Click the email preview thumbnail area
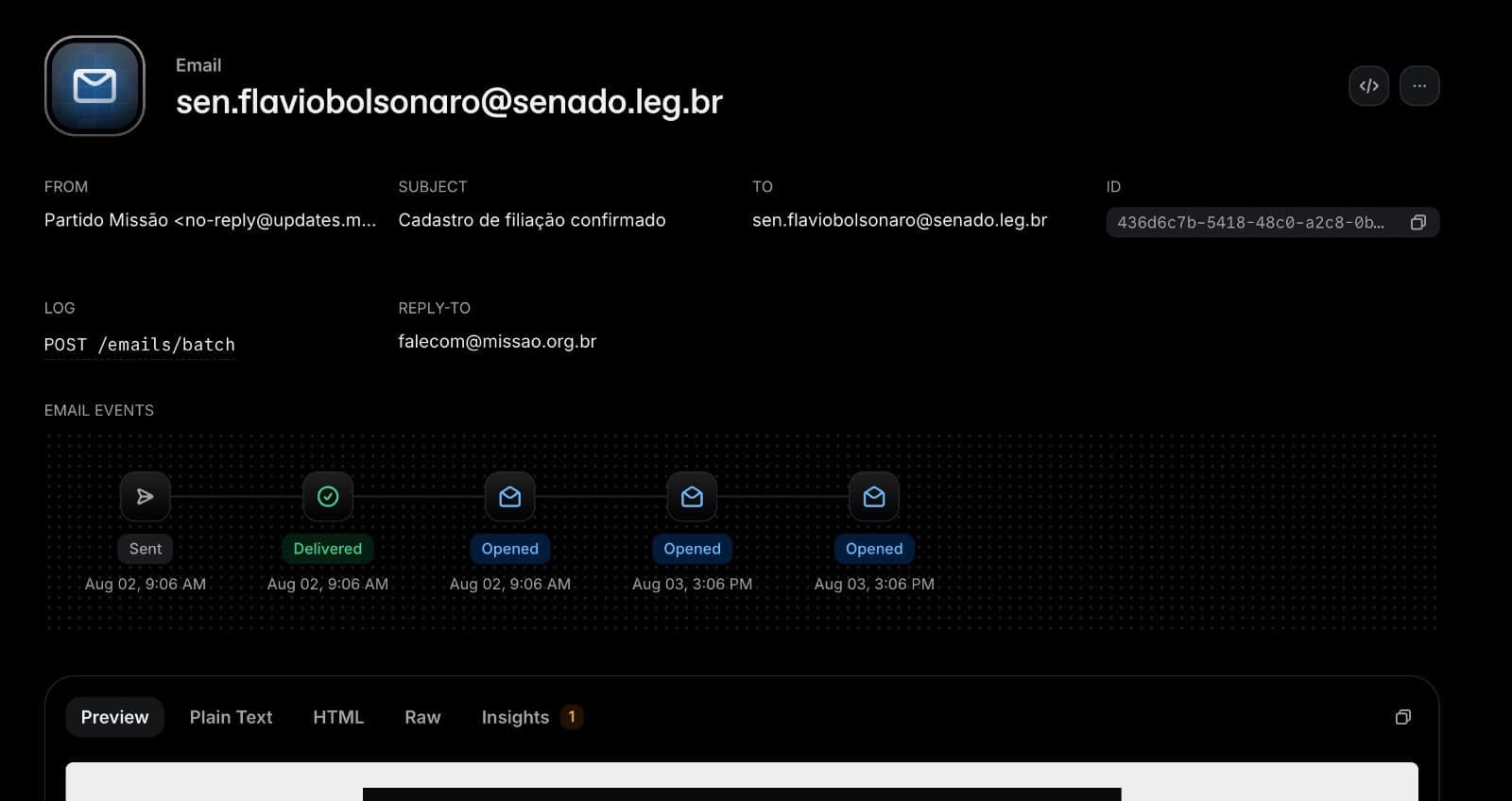Screen dimensions: 1512x801 coord(742,782)
